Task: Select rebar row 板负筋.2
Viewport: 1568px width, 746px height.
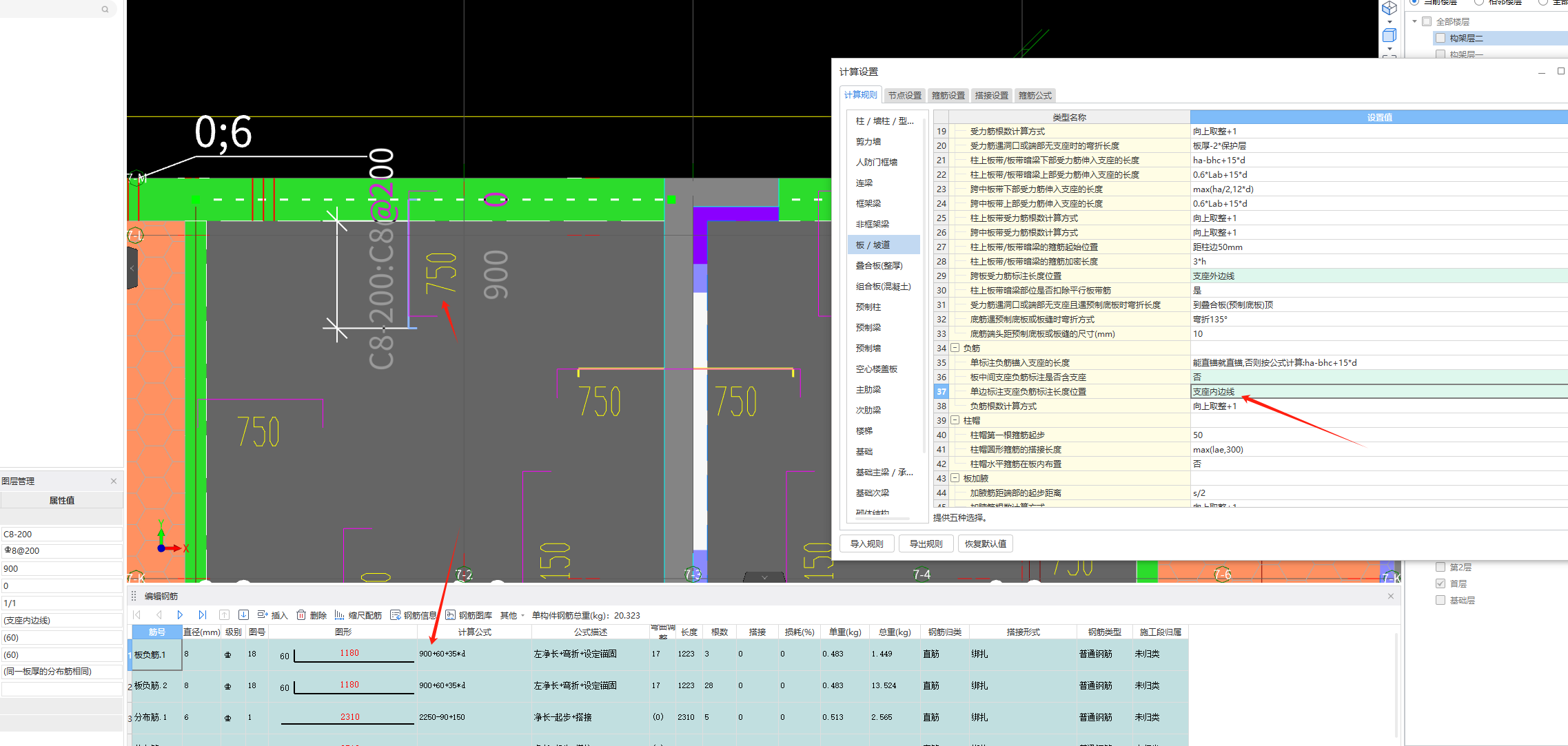Action: click(x=659, y=685)
